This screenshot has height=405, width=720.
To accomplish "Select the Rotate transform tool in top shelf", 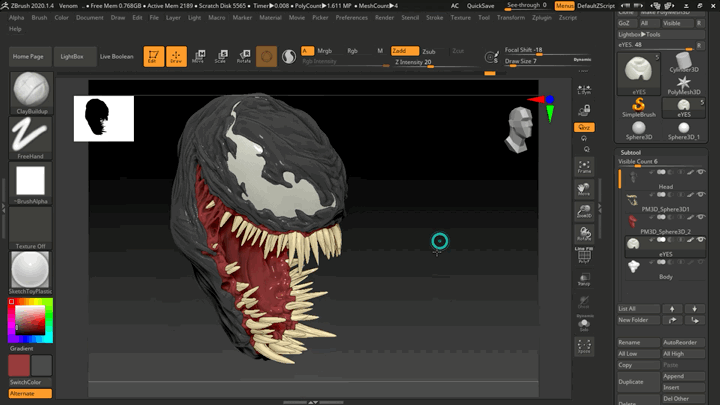I will point(244,56).
